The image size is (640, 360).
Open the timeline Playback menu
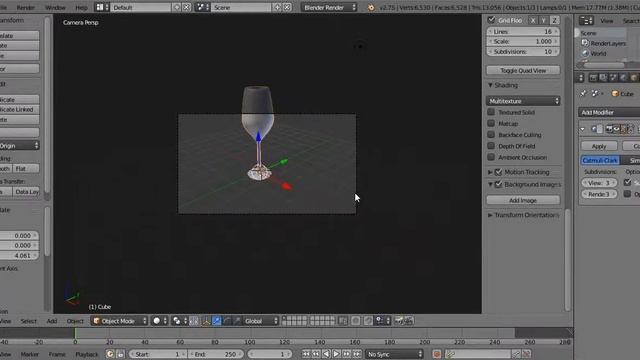[x=87, y=354]
